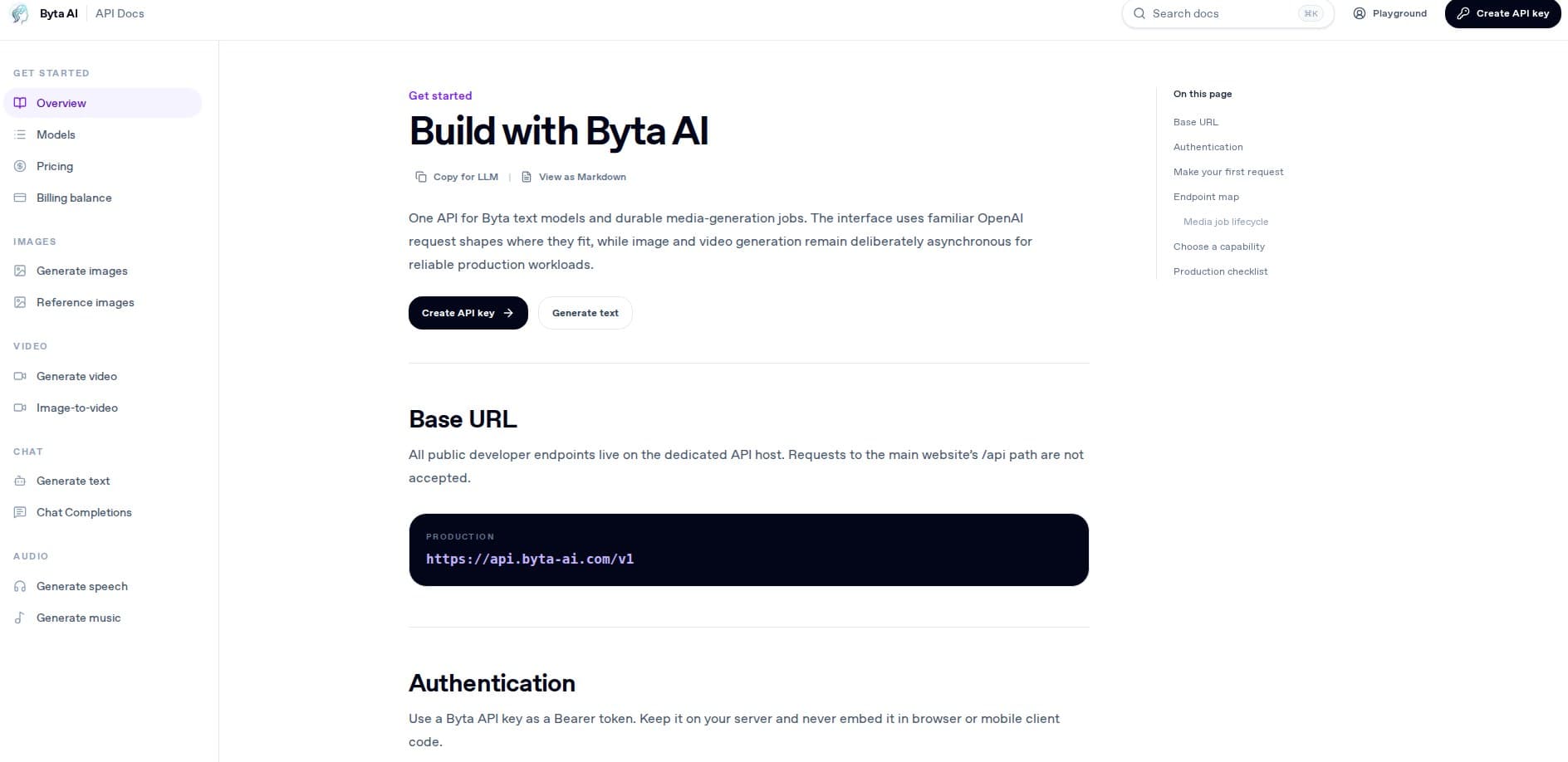
Task: Click the search magnifier icon
Action: tap(1139, 13)
